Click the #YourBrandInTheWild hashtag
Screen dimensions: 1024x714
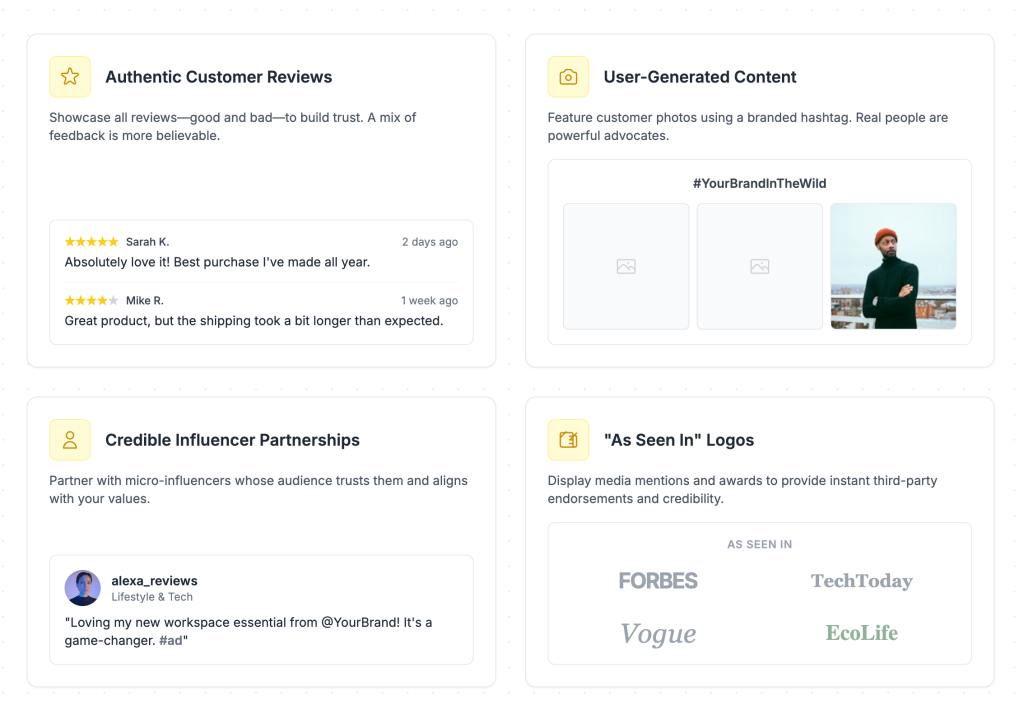click(759, 183)
